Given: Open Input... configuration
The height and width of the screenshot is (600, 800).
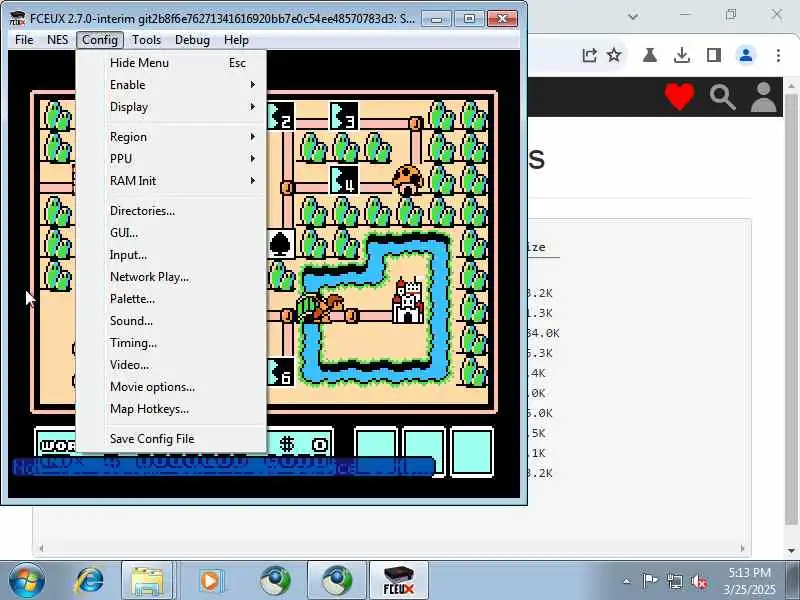Looking at the screenshot, I should click(x=171, y=255).
